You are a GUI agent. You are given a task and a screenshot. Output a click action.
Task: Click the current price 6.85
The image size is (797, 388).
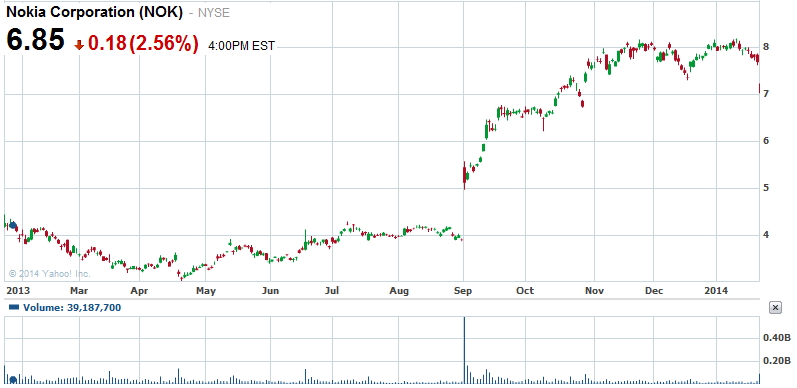[x=36, y=40]
